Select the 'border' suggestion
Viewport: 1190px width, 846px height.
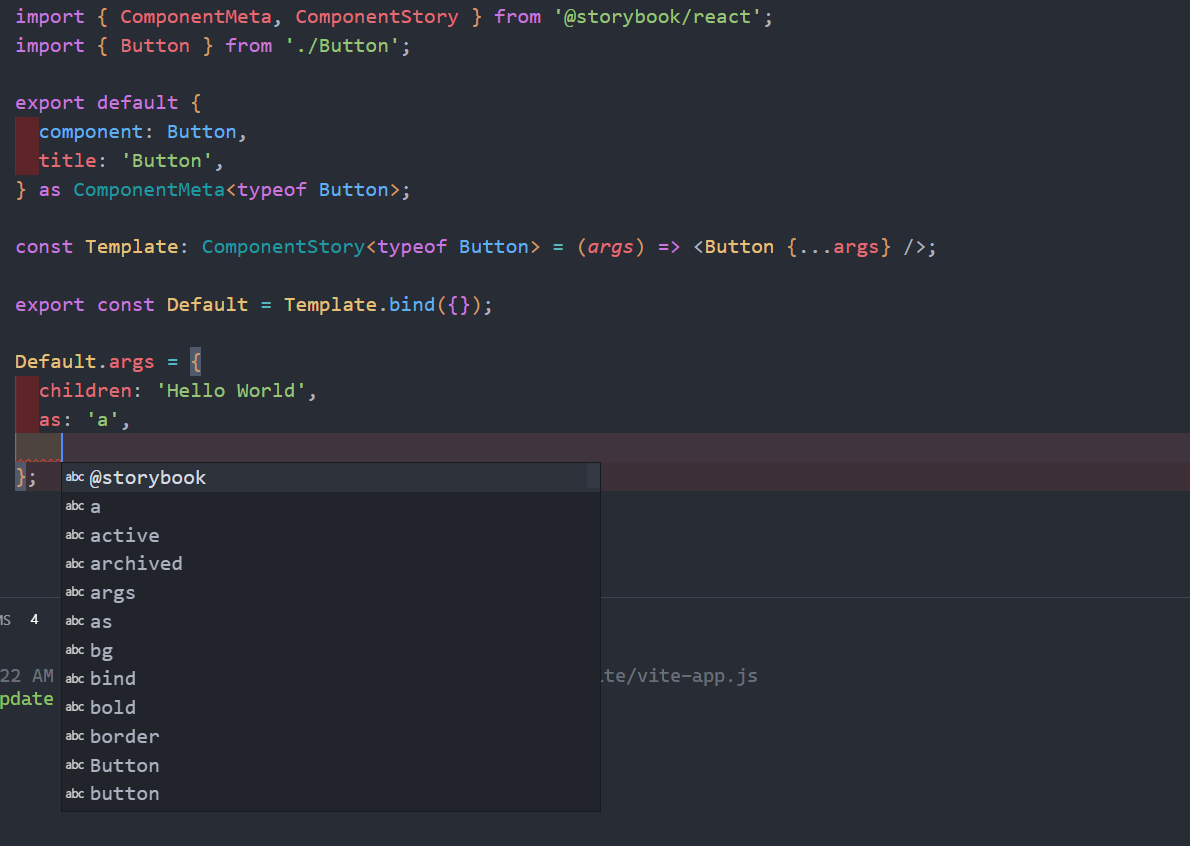330,736
